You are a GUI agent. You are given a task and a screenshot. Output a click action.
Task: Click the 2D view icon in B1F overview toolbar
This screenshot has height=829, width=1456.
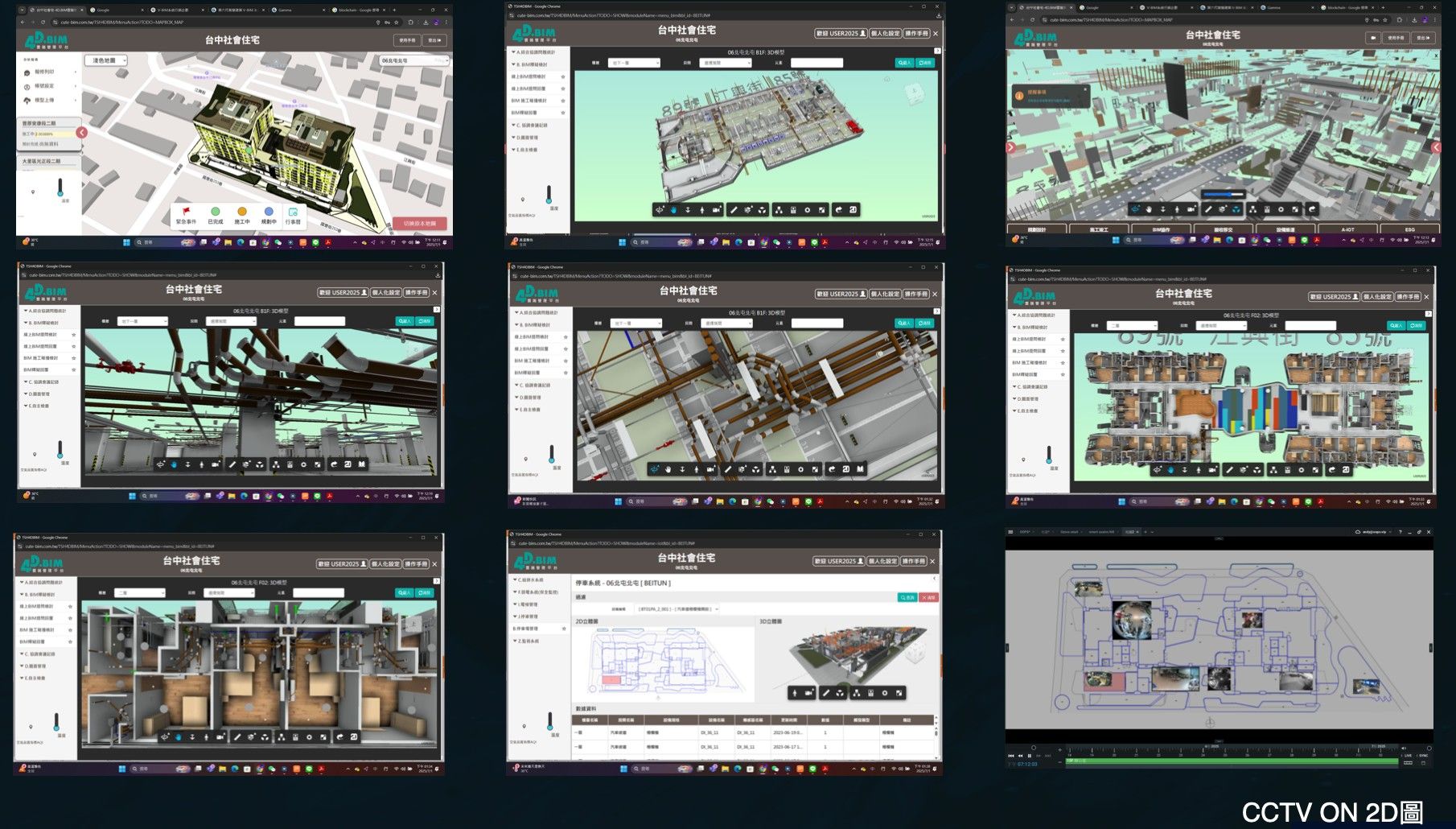853,210
